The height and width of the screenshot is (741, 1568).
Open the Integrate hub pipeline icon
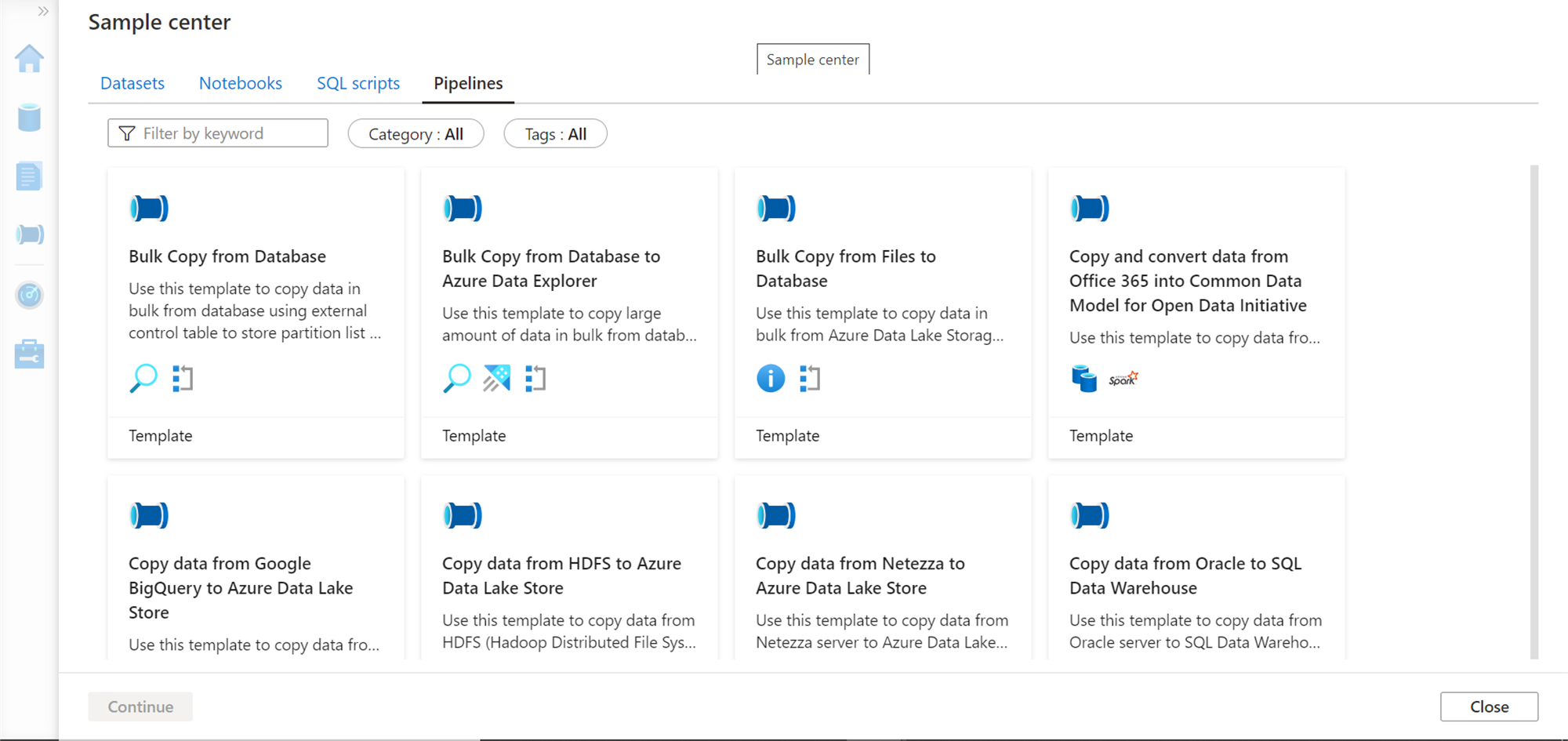click(29, 234)
